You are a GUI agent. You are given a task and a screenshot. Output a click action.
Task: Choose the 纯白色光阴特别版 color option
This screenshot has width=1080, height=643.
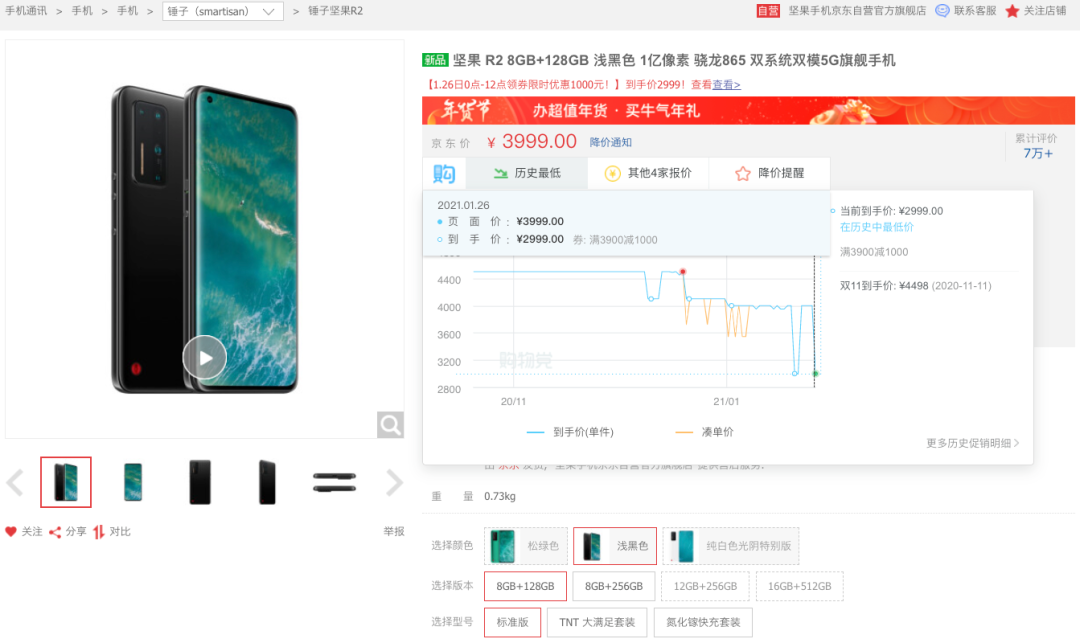point(731,546)
